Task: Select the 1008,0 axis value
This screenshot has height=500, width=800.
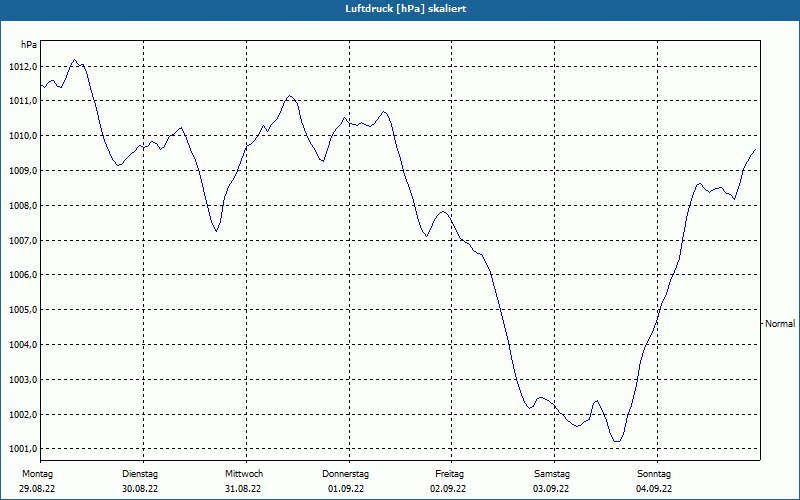Action: [23, 206]
